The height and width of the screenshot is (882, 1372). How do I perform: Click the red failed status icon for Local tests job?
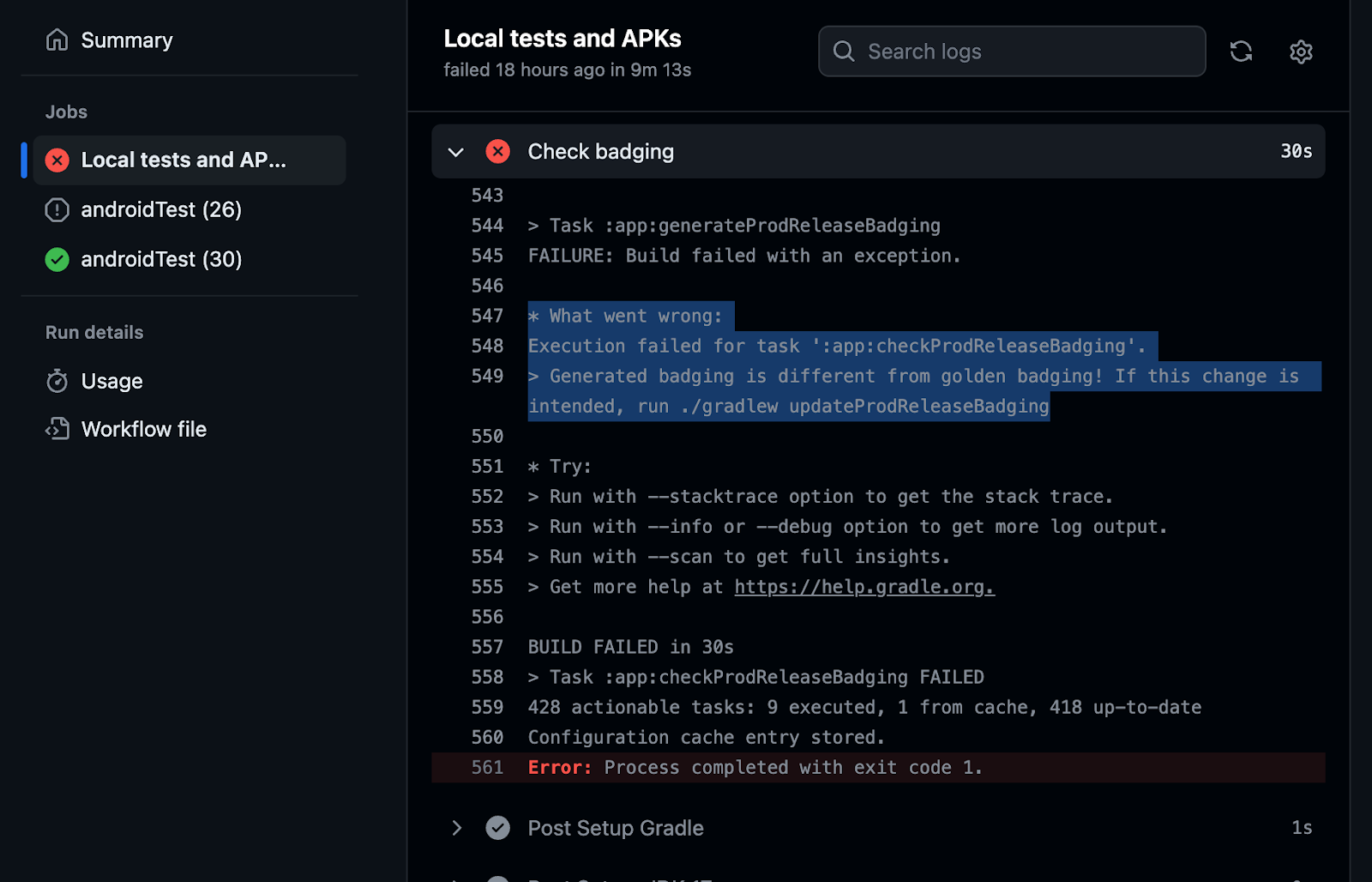[x=57, y=160]
